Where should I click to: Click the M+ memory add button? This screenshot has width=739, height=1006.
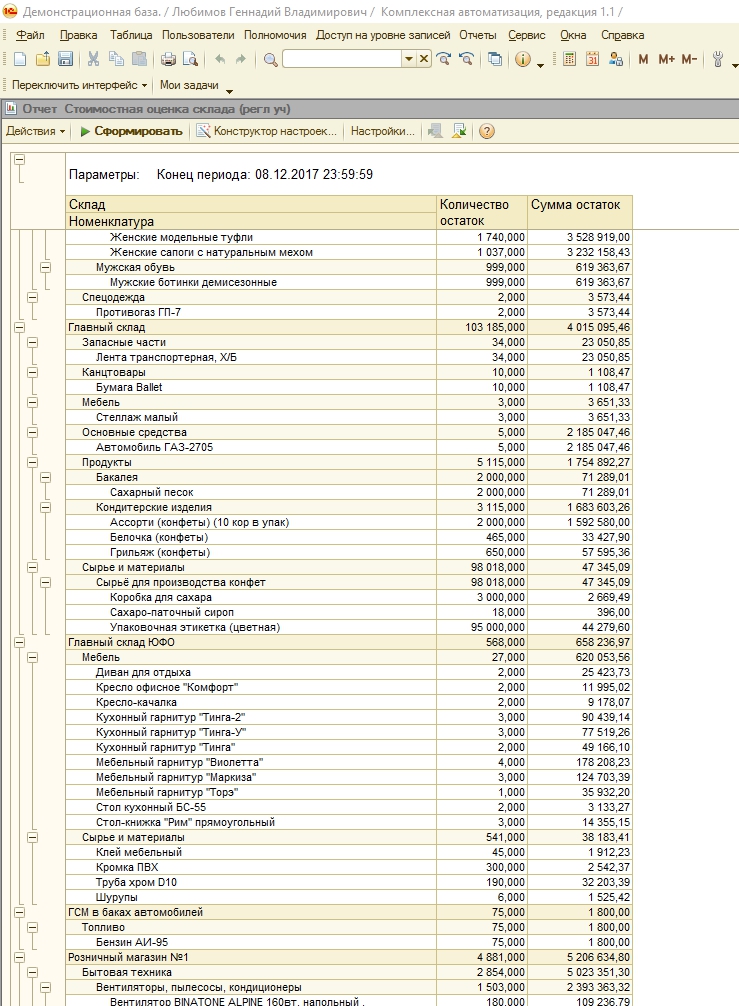[x=667, y=60]
